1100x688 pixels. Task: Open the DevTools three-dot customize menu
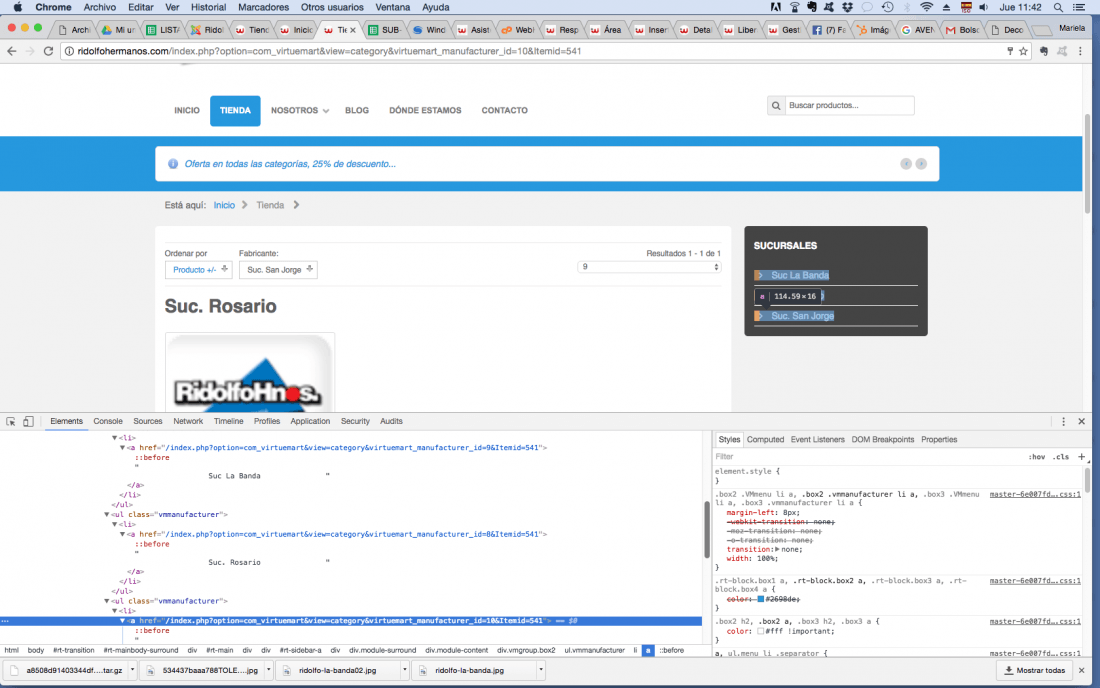1064,421
